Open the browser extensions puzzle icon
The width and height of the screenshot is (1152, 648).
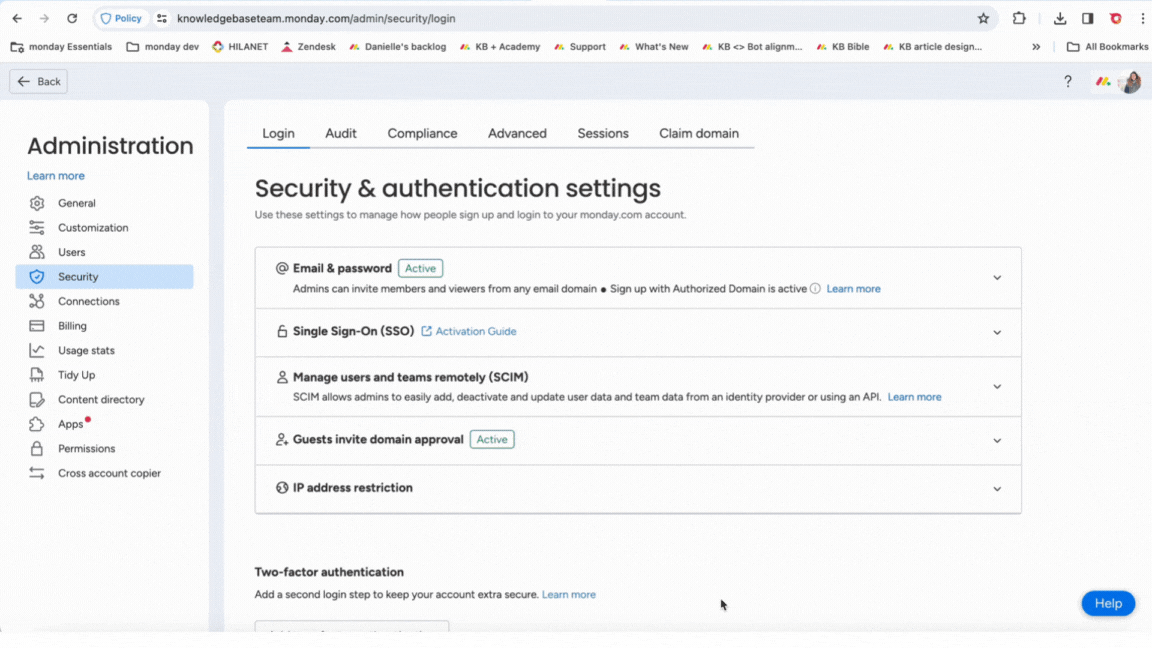tap(1019, 18)
